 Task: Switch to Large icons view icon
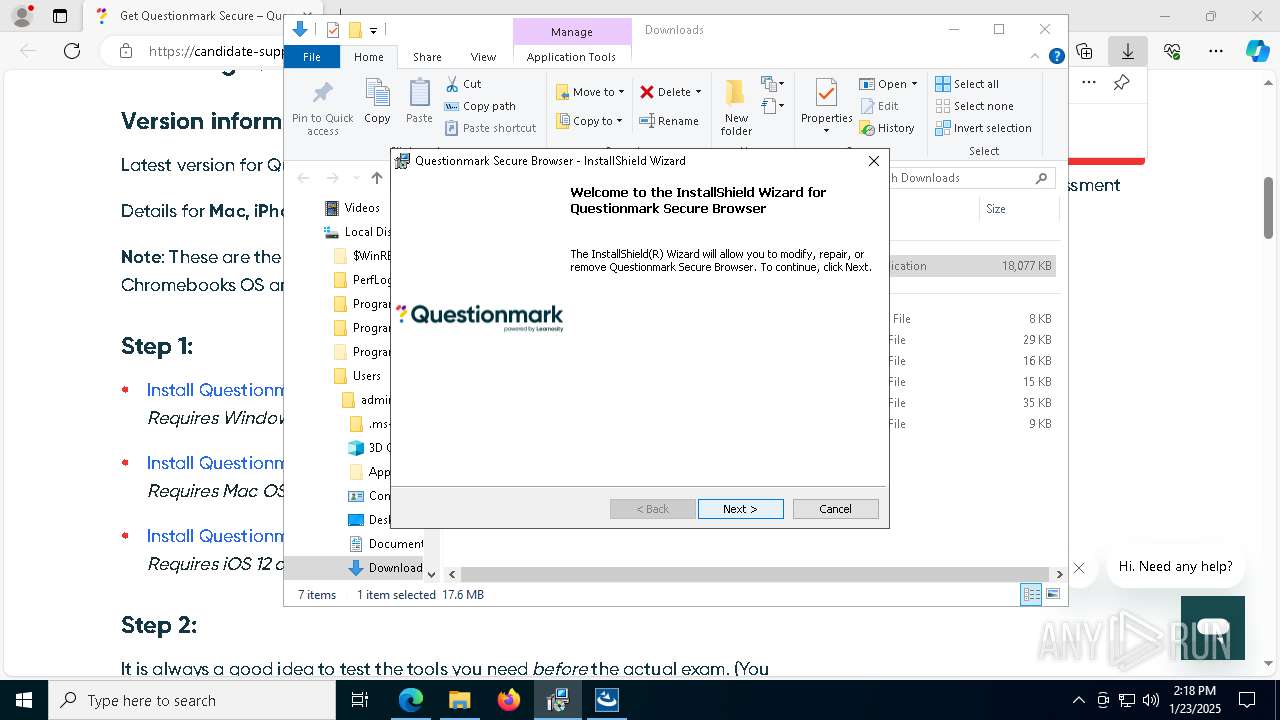(1053, 595)
